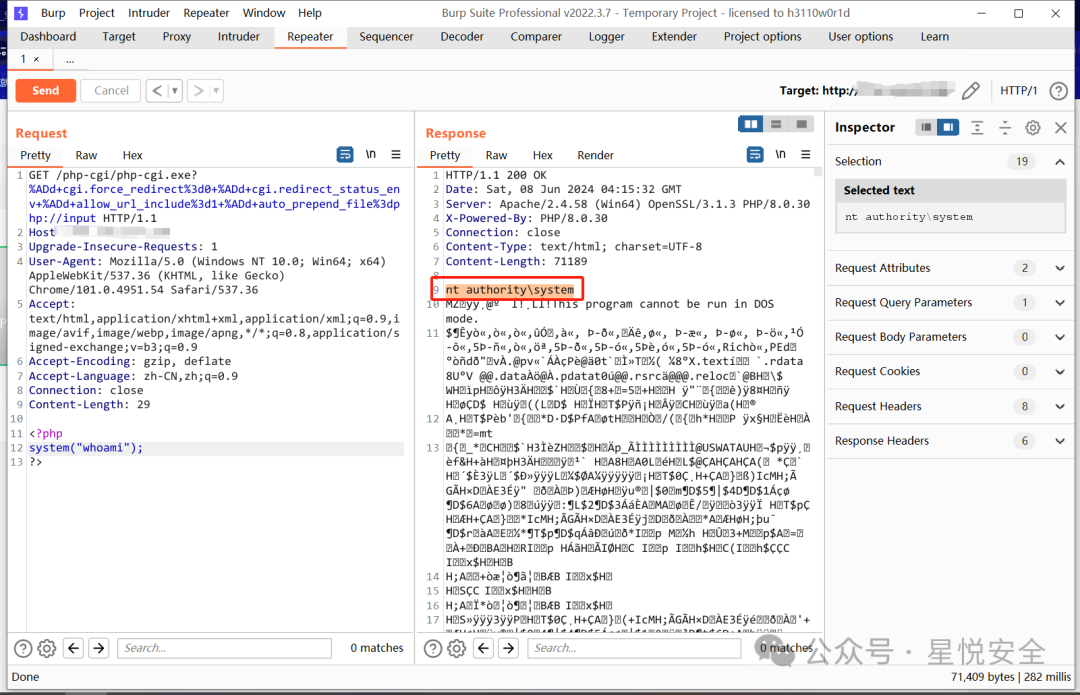Go to previous response search match

coord(484,647)
